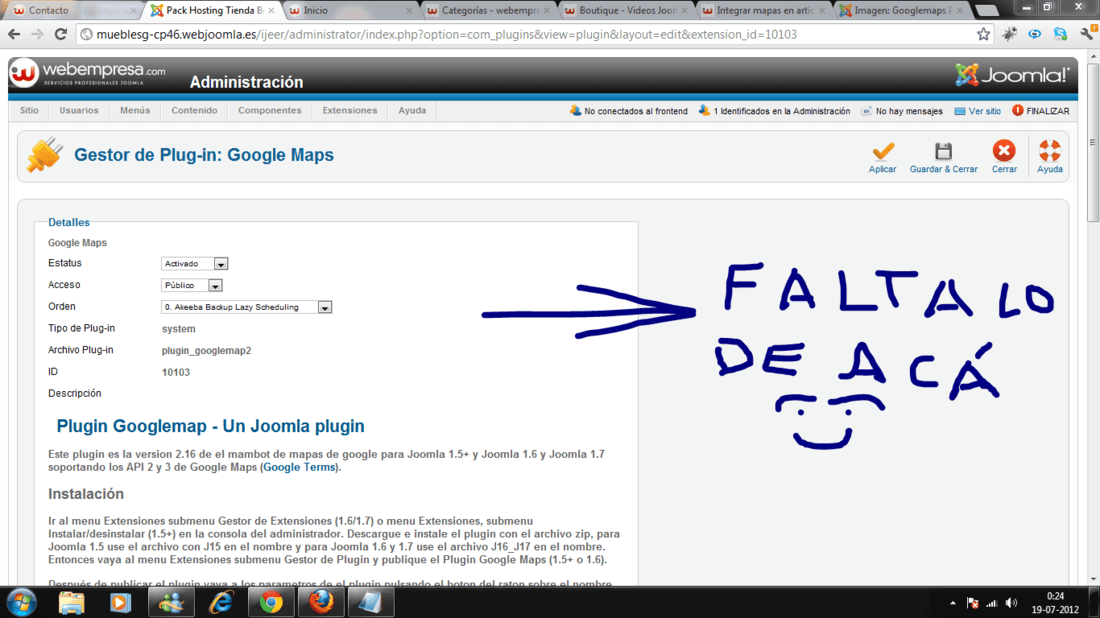1100x618 pixels.
Task: Click the volume icon in system tray
Action: [x=1011, y=603]
